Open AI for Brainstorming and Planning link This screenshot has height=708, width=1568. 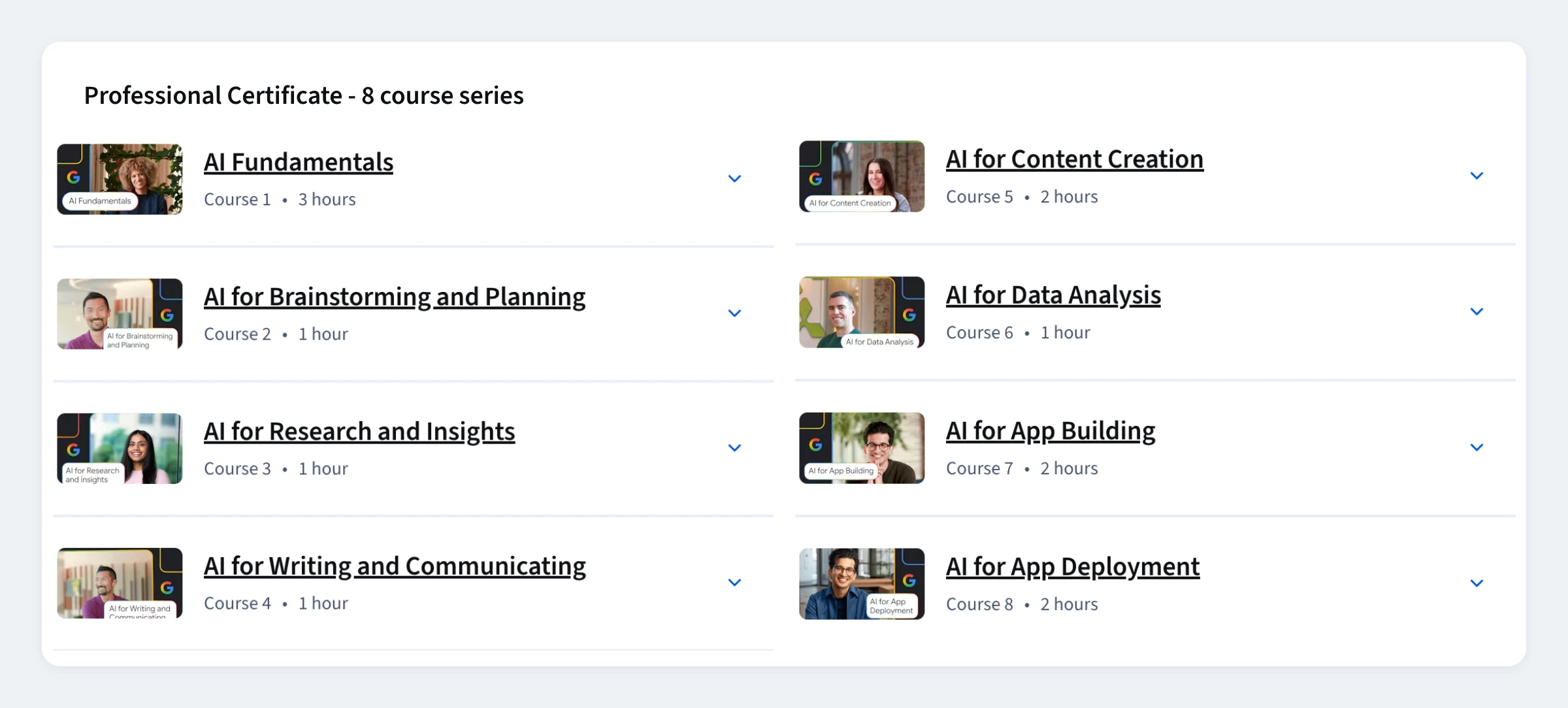pos(395,297)
